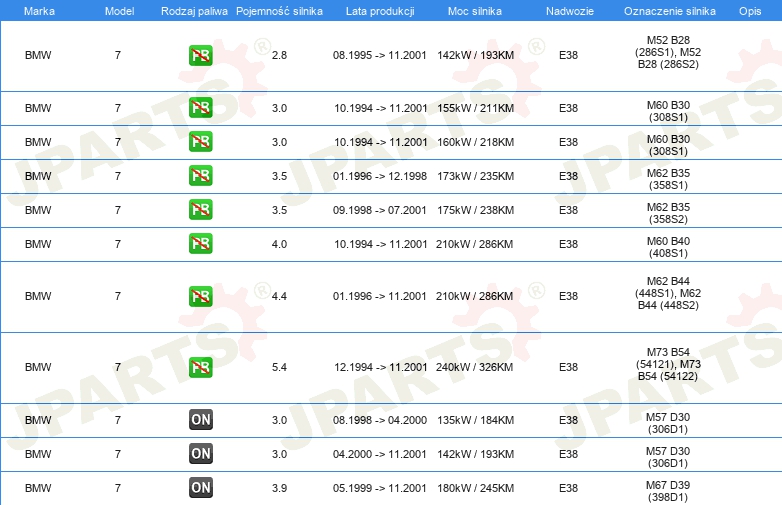Select the 175kW / 238KM power cell
This screenshot has height=505, width=782.
[x=475, y=210]
